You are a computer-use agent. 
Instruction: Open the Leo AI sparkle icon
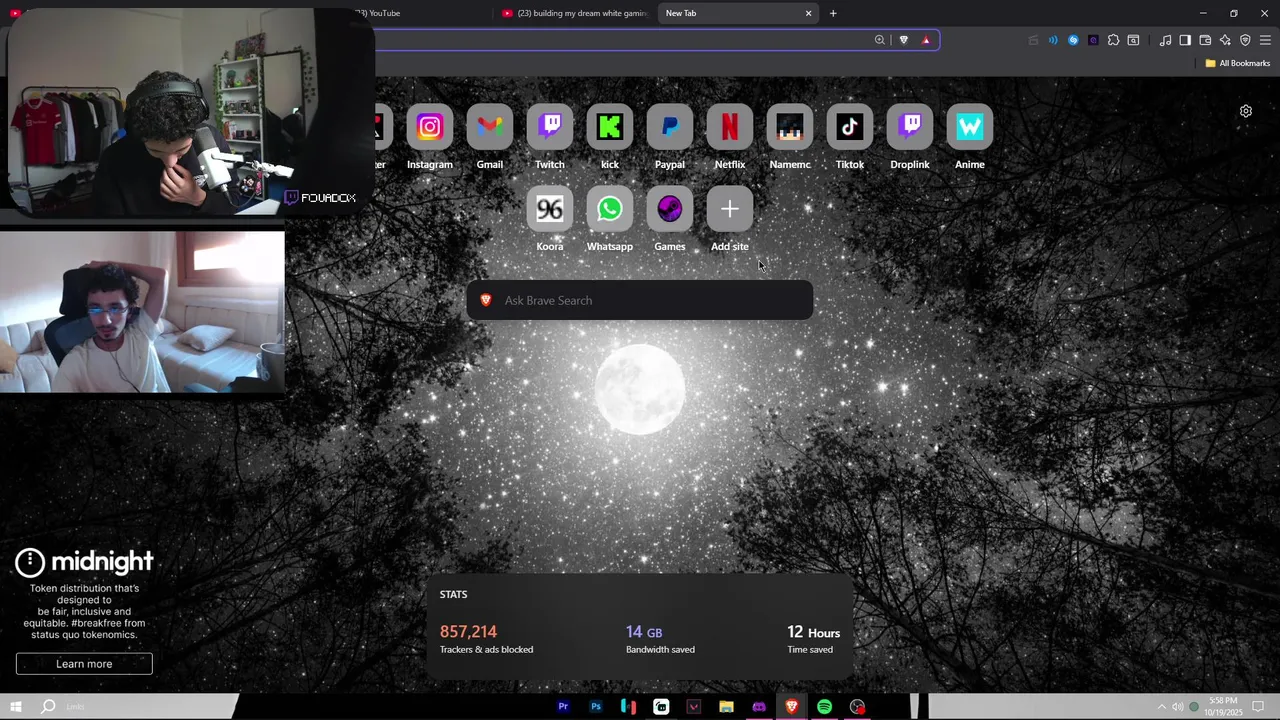click(x=1225, y=40)
